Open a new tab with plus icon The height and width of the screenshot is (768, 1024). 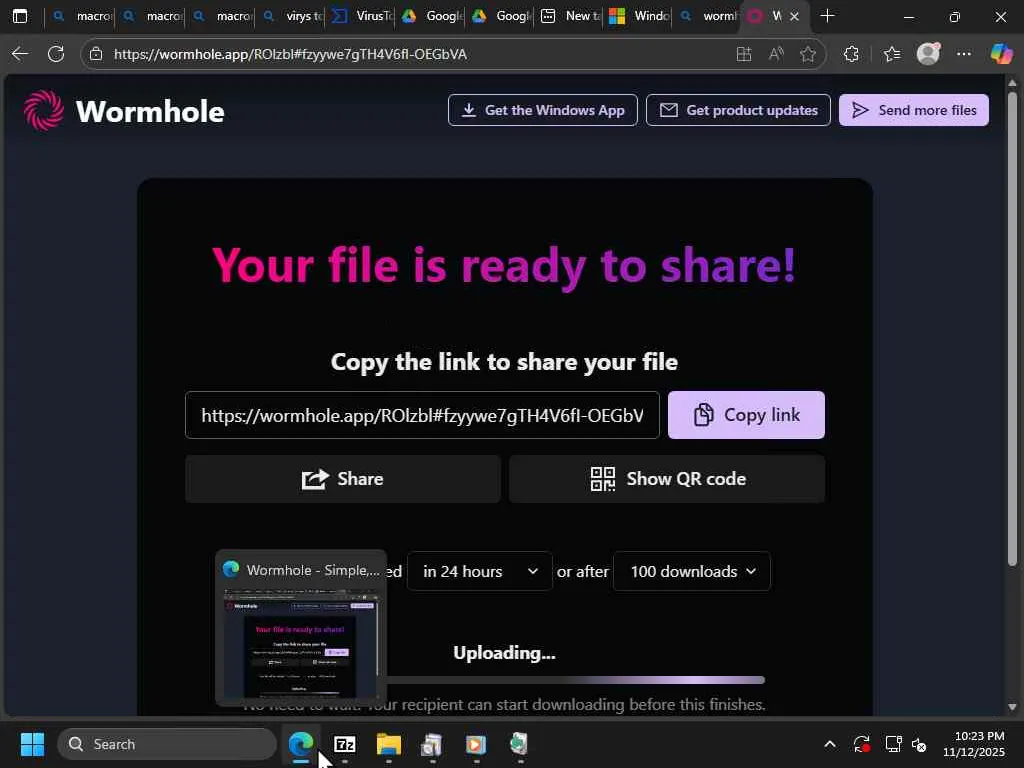tap(827, 16)
